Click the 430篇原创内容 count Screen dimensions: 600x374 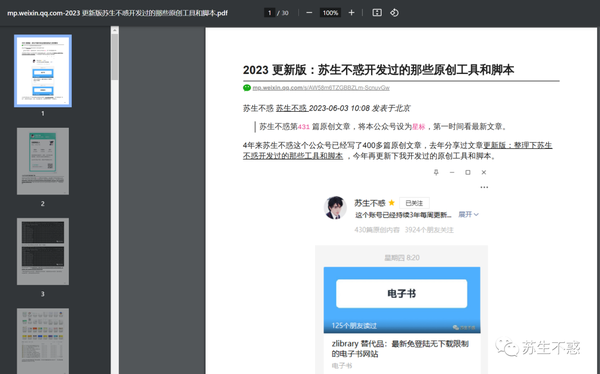click(x=377, y=230)
